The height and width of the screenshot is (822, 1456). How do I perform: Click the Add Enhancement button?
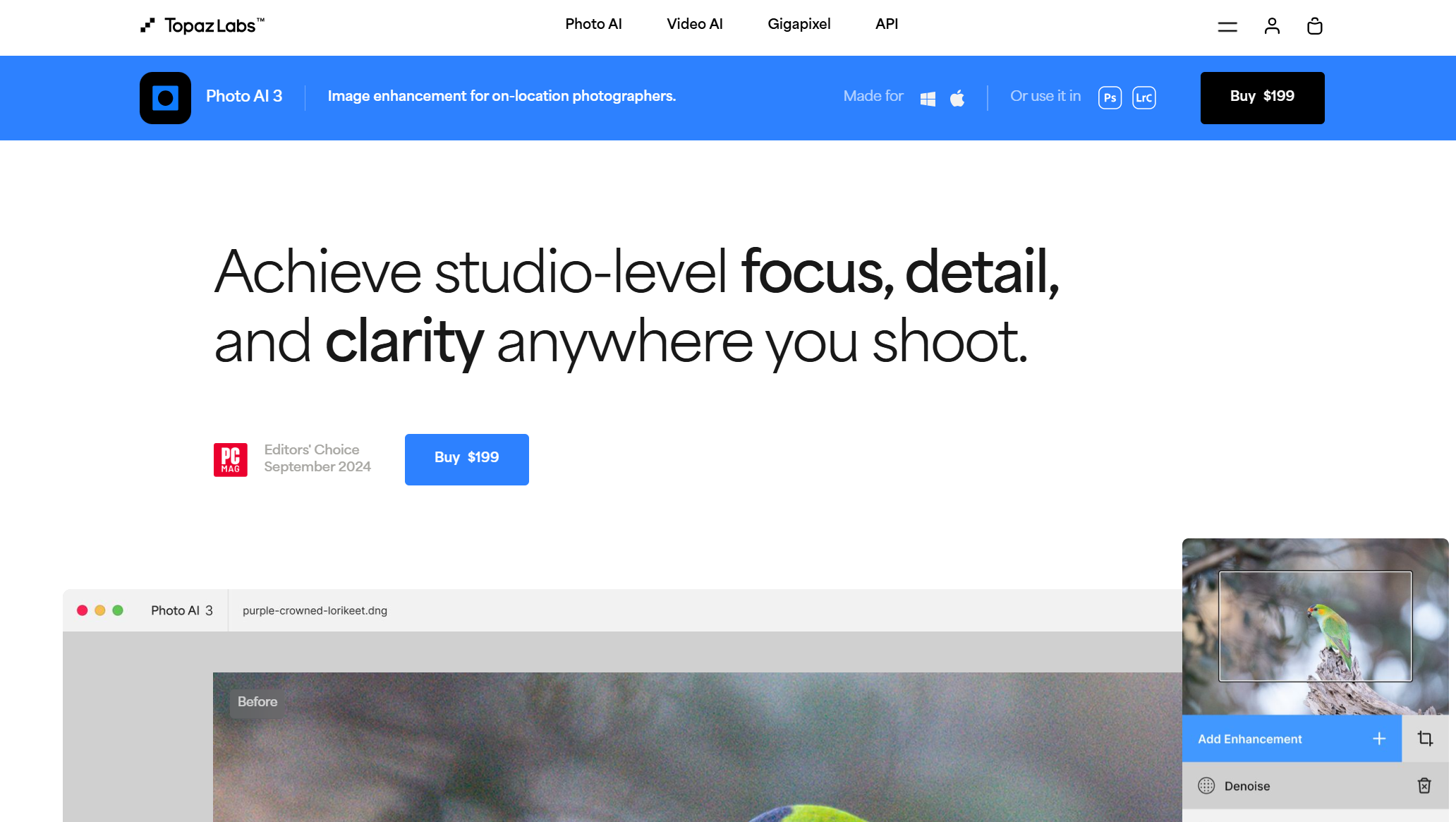(x=1292, y=739)
